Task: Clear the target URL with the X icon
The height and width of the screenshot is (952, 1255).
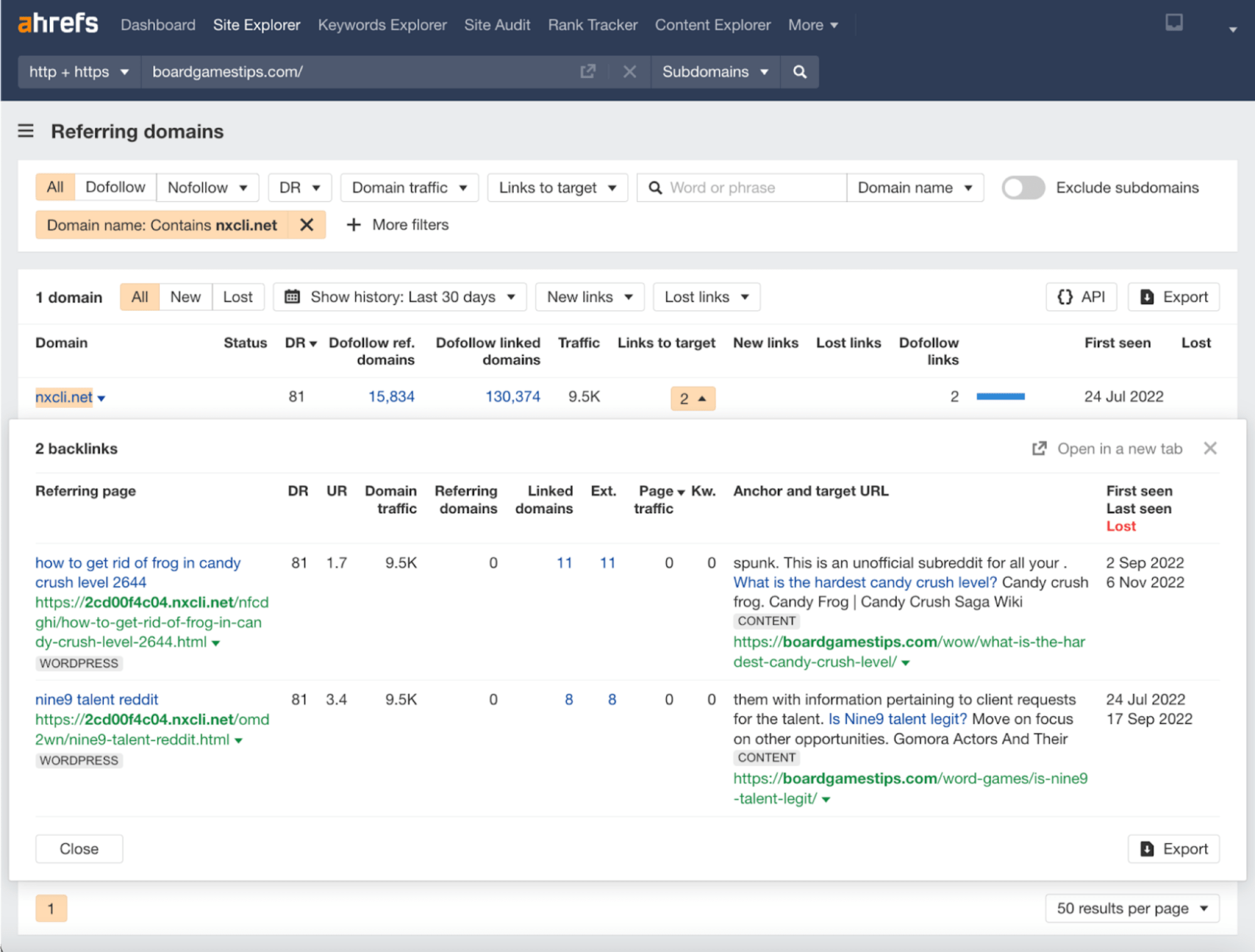Action: (630, 72)
